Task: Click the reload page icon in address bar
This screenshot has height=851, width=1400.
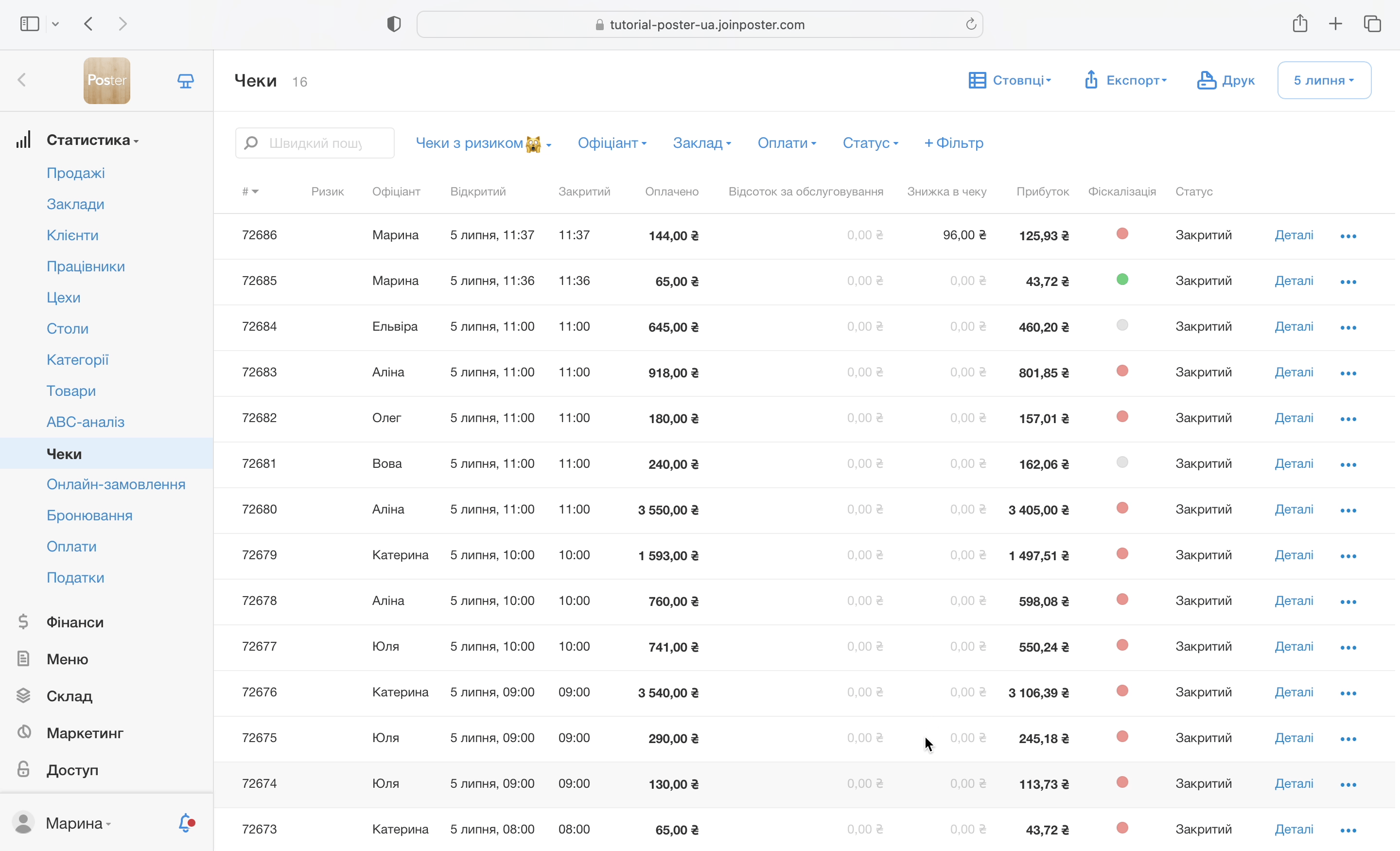Action: tap(970, 24)
